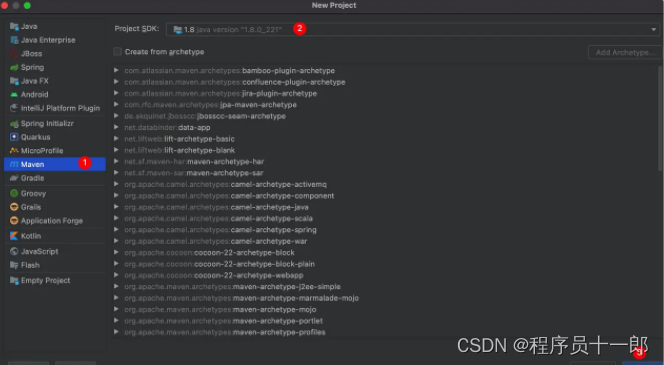This screenshot has height=365, width=664.
Task: Select the JavaScript globe icon
Action: [14, 252]
